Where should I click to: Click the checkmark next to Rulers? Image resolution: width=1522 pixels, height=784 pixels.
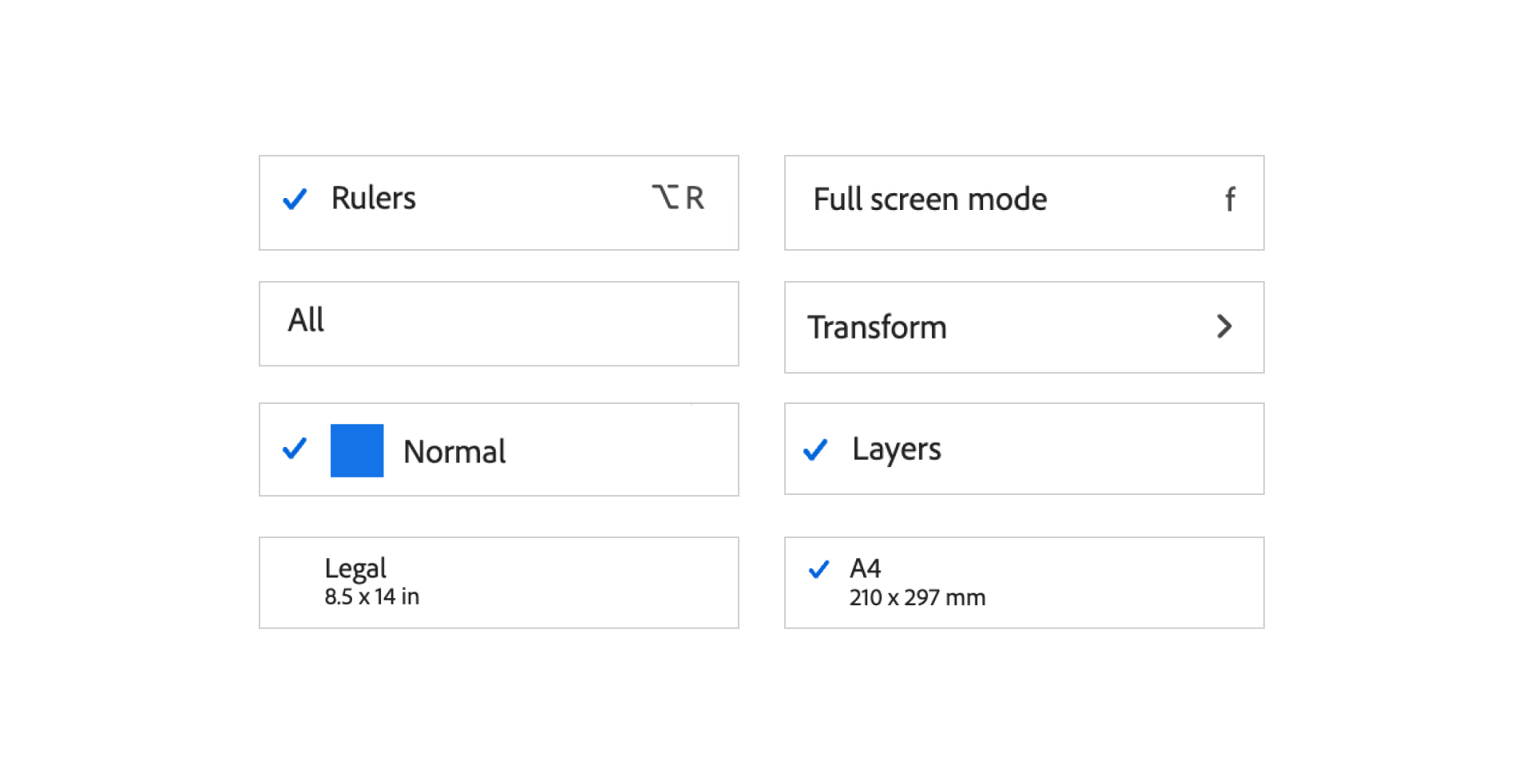coord(295,199)
